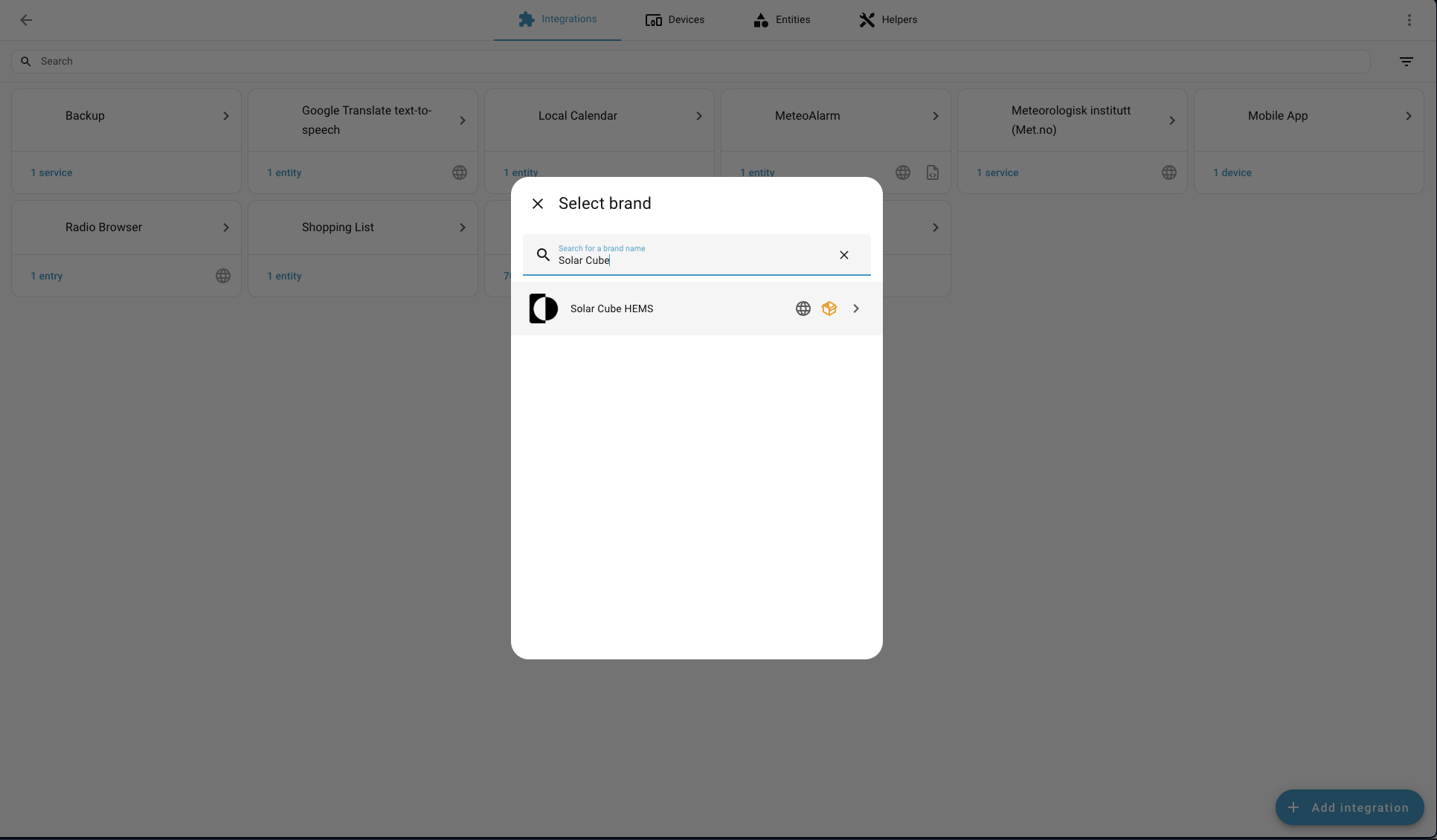This screenshot has height=840, width=1437.
Task: Click the Local Calendar card title
Action: click(x=578, y=116)
